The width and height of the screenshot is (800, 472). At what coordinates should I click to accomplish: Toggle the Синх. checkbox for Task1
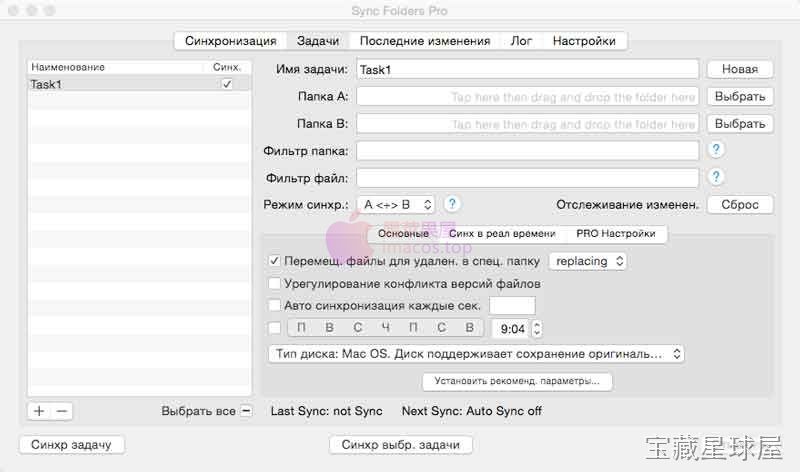[227, 84]
